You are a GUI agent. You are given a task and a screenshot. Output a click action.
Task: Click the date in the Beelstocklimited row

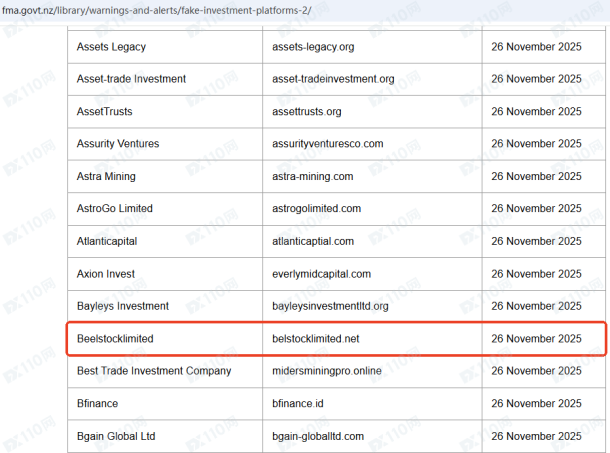point(536,339)
